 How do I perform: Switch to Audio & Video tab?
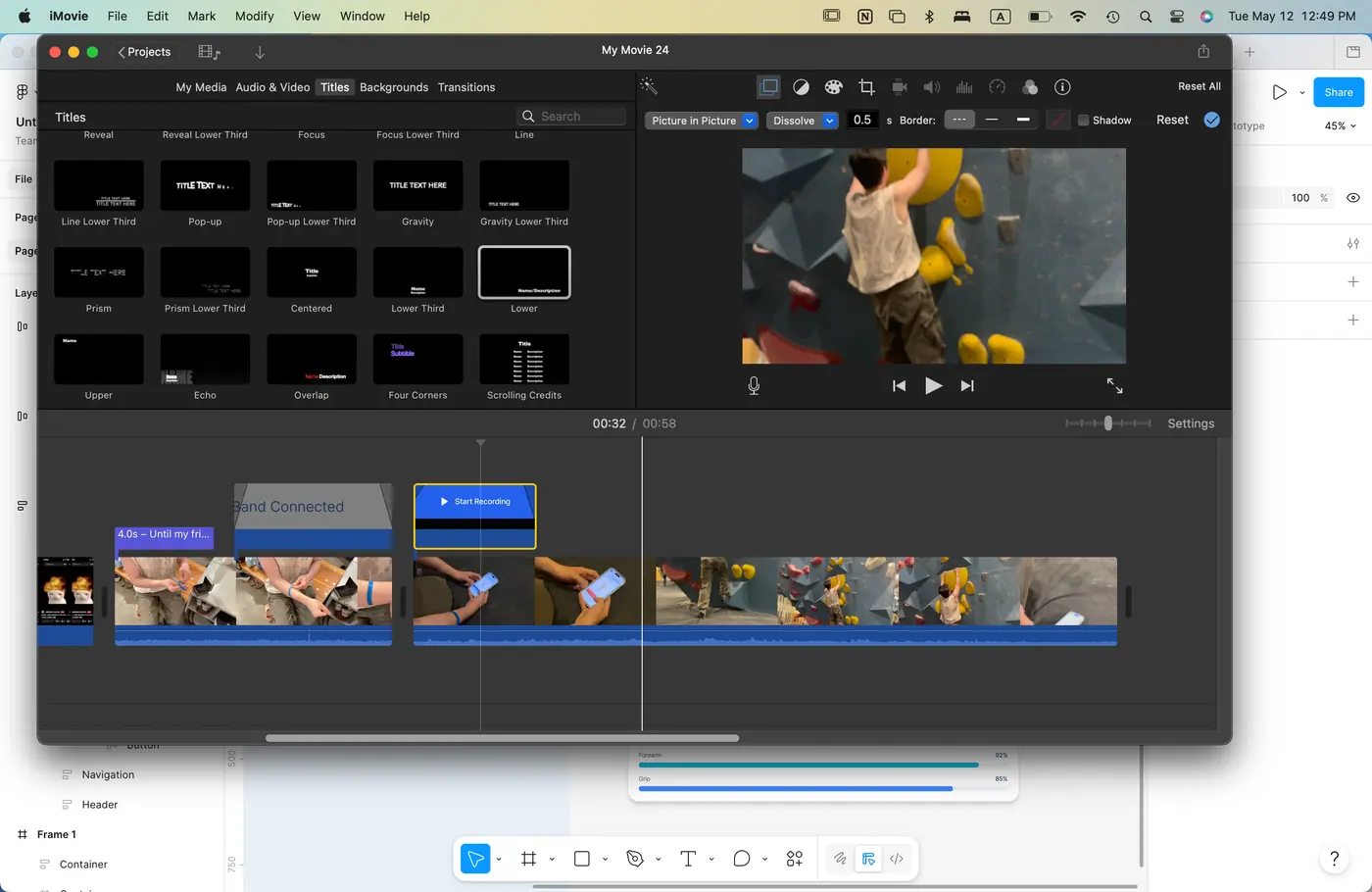pos(272,87)
